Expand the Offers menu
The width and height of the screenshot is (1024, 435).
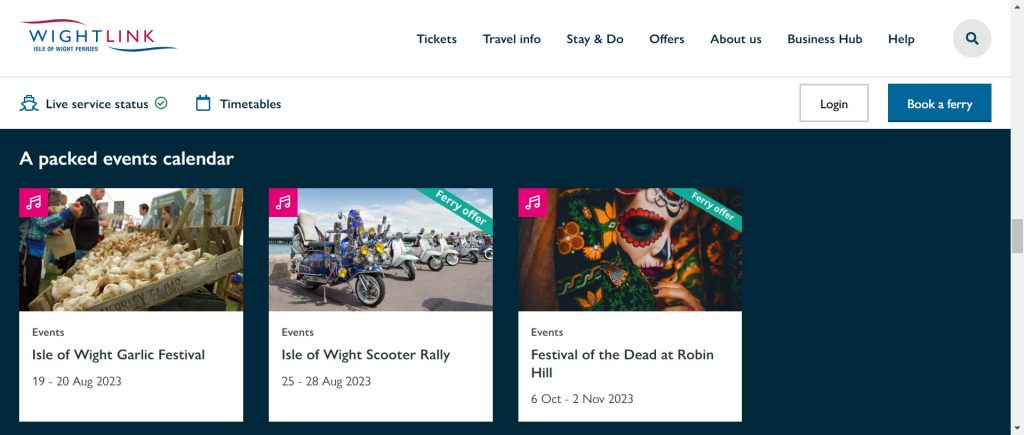(666, 39)
